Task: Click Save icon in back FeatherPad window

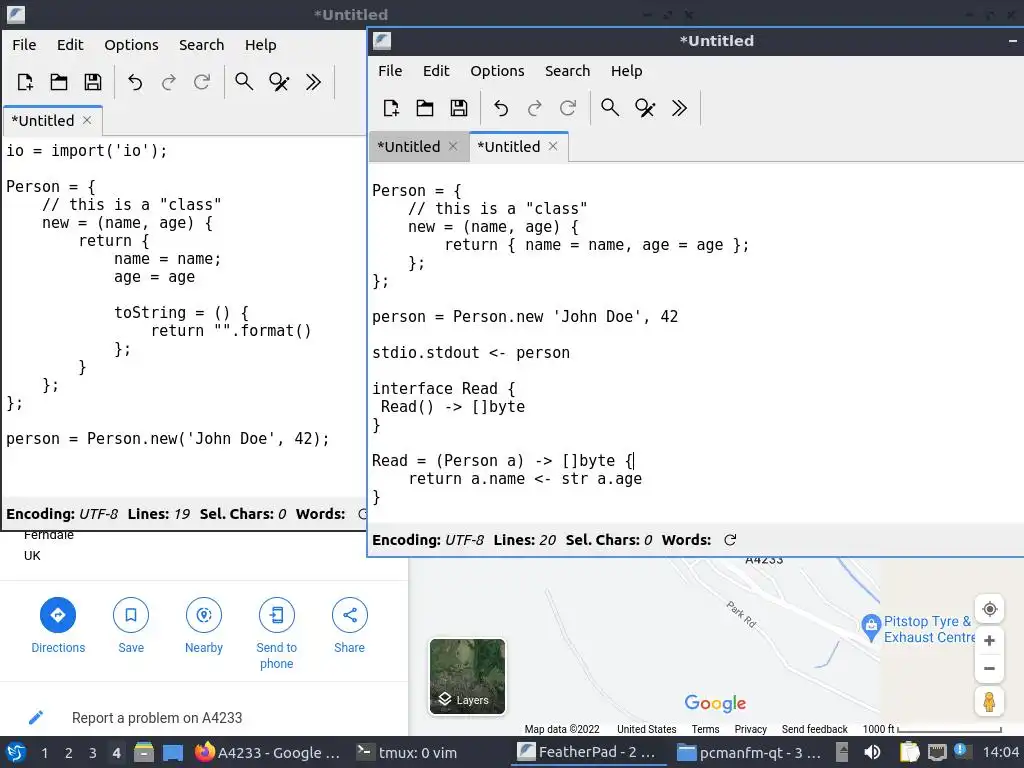Action: coord(93,82)
